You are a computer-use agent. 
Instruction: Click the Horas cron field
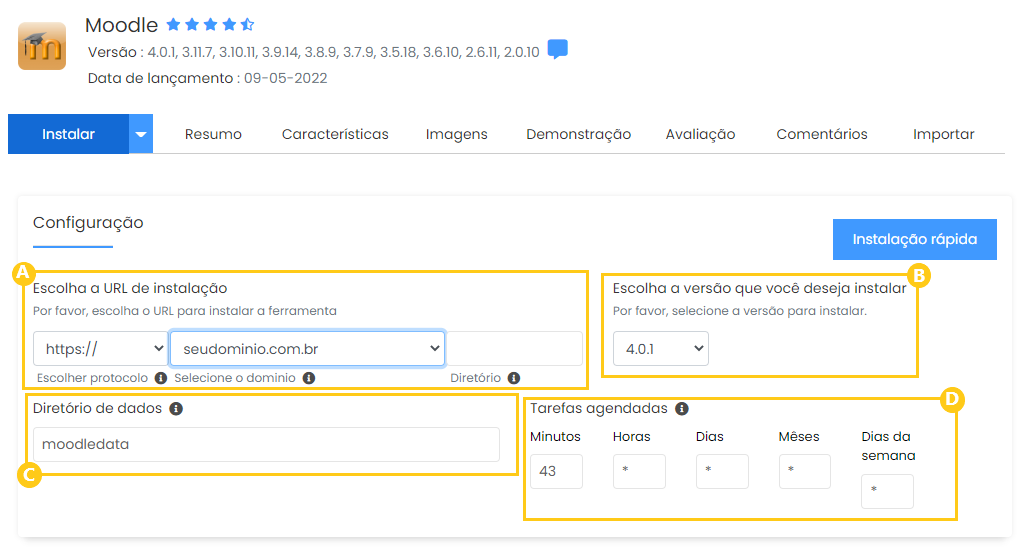[x=639, y=471]
